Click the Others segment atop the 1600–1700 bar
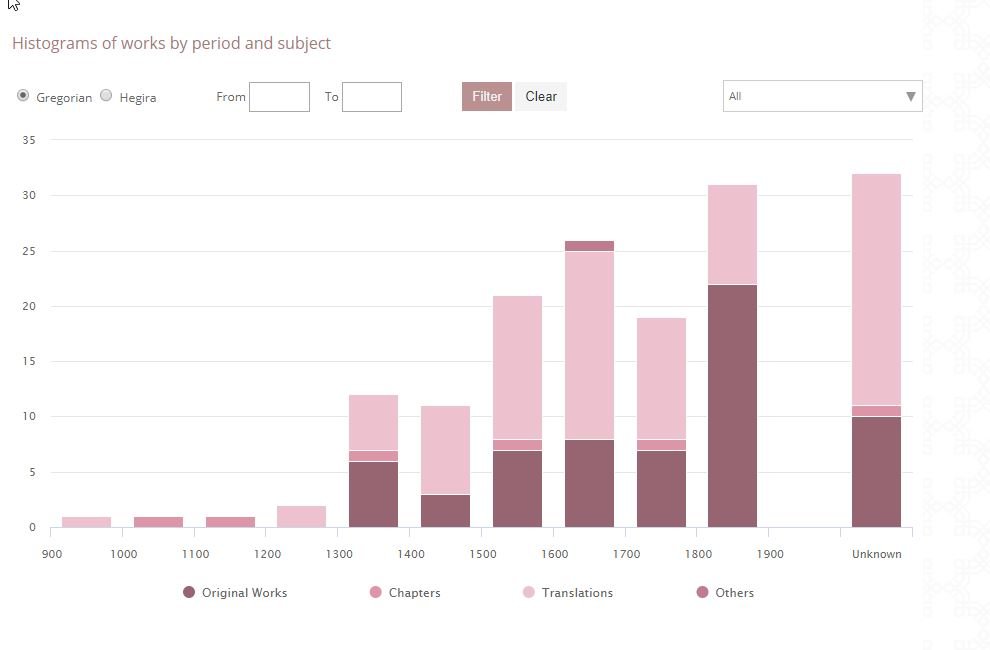The width and height of the screenshot is (990, 650). pos(589,246)
